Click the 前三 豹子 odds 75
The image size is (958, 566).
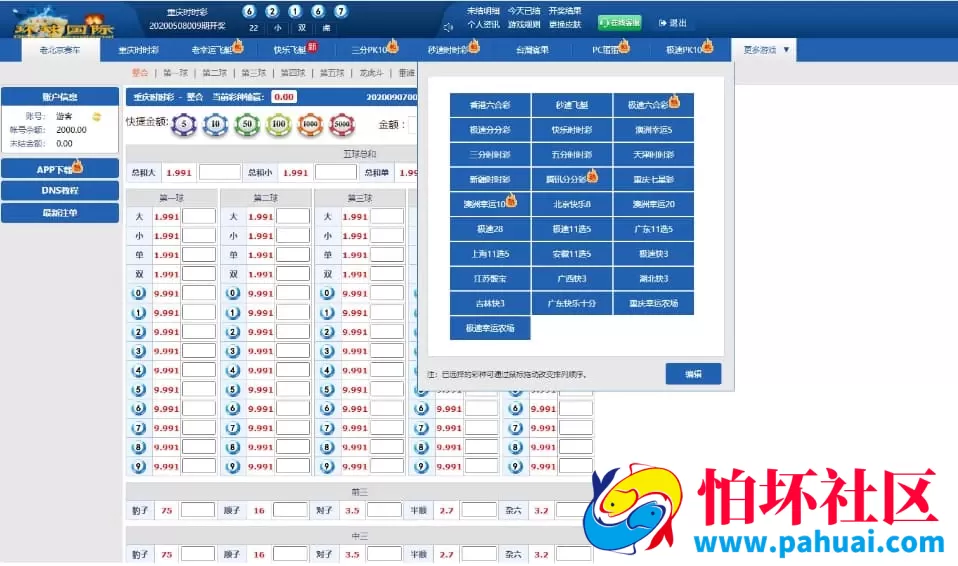167,510
